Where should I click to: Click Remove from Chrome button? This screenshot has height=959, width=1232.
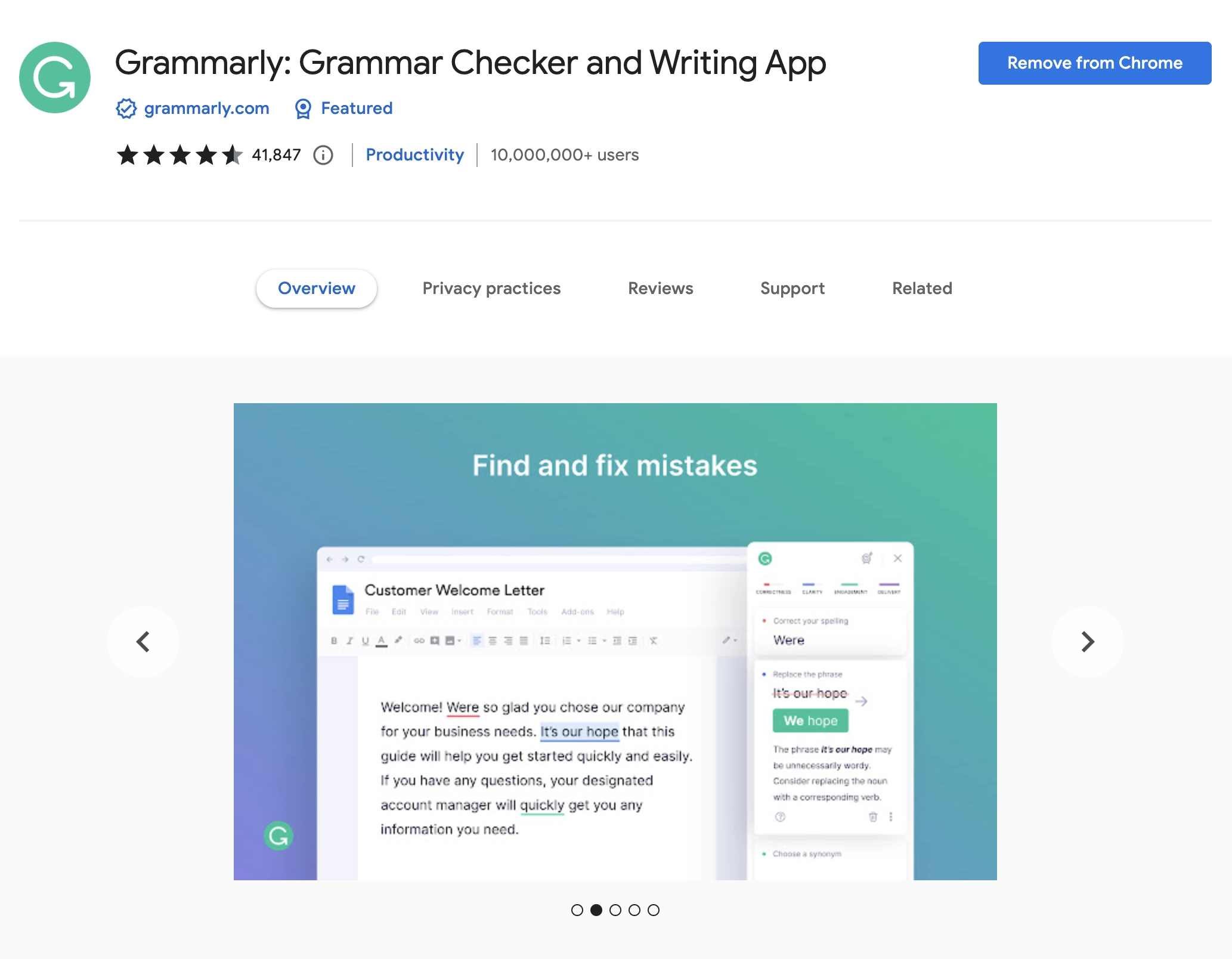pos(1094,63)
